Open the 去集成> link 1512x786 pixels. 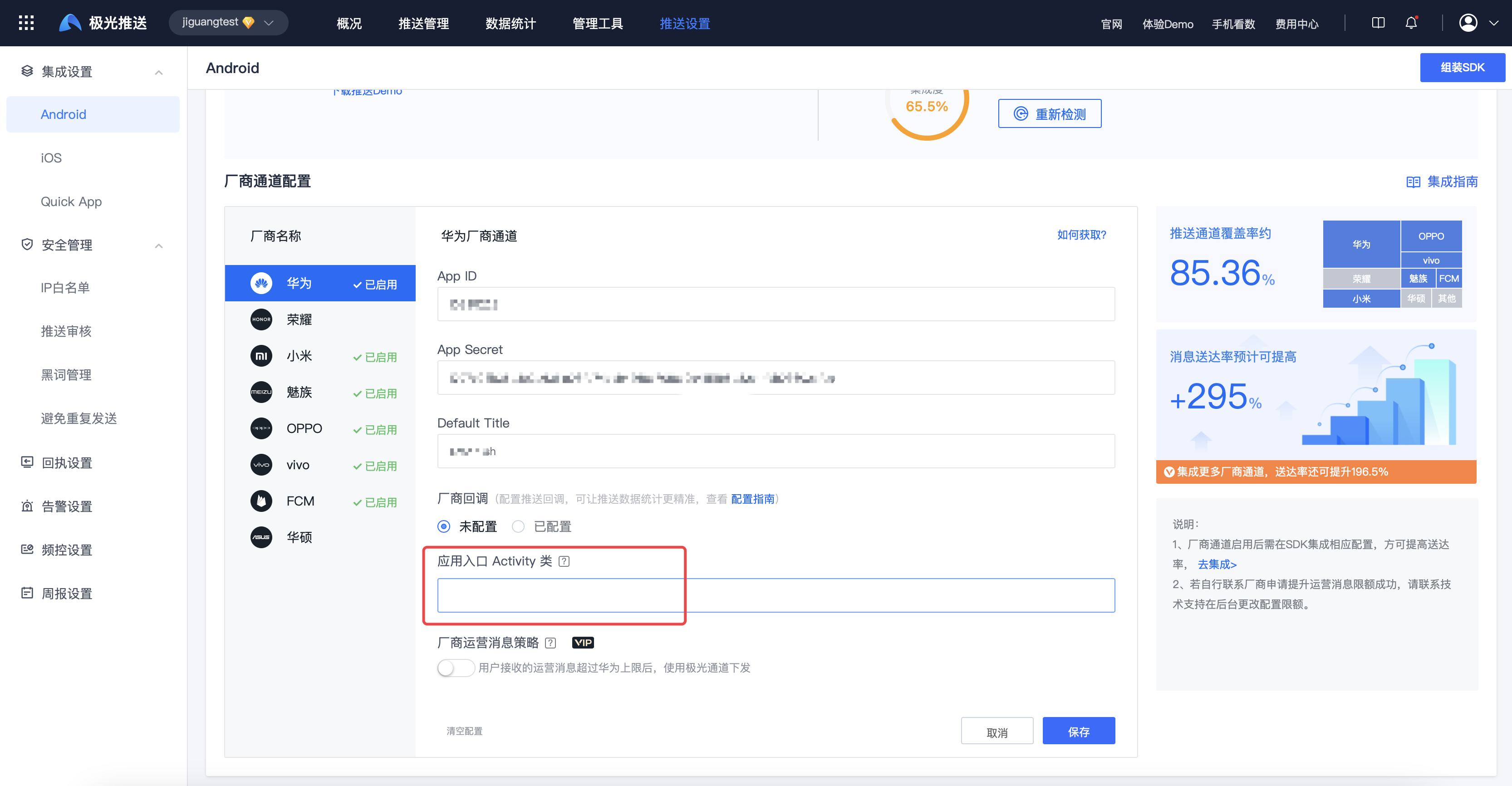(x=1217, y=565)
